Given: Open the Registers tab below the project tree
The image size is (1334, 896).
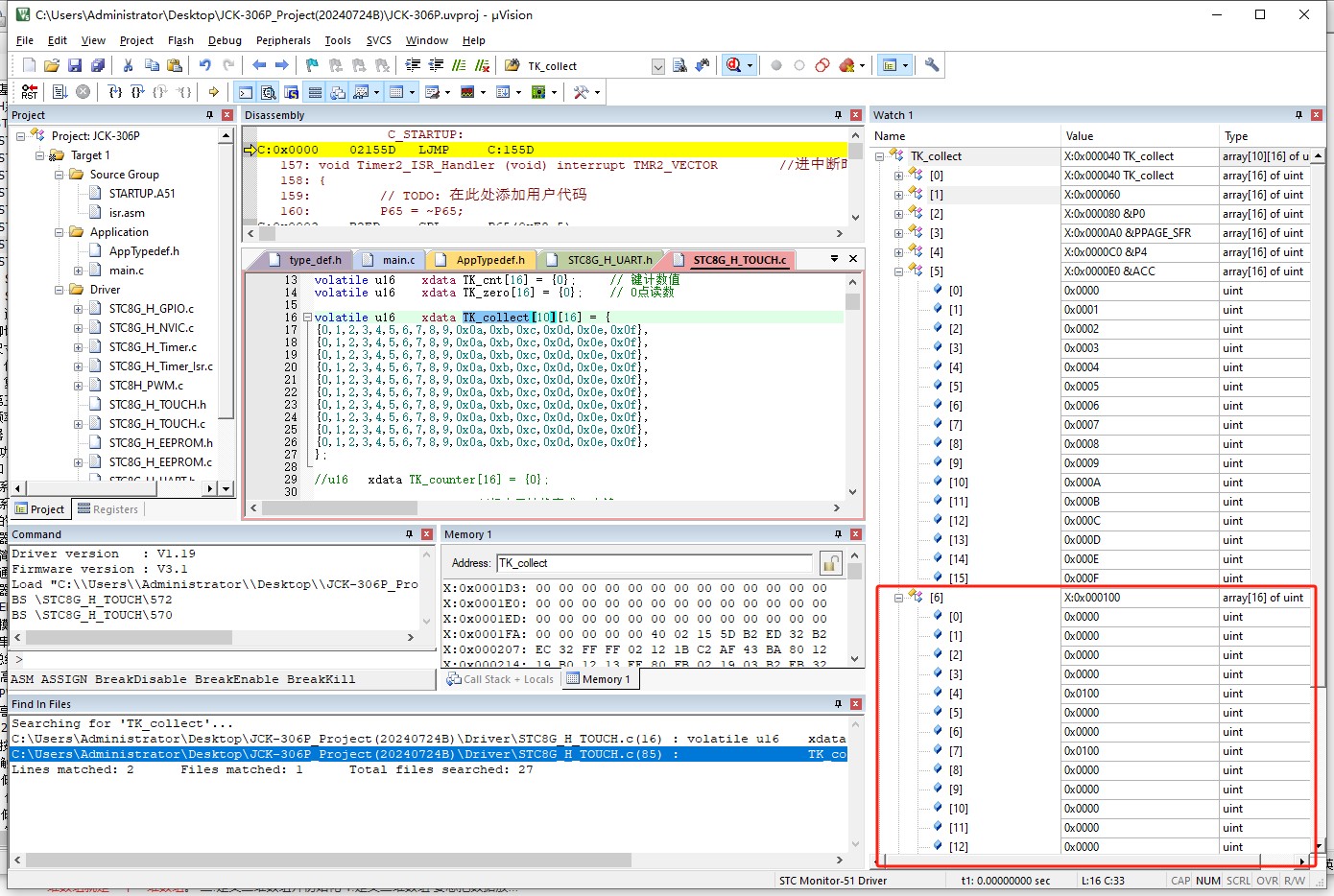Looking at the screenshot, I should click(108, 509).
